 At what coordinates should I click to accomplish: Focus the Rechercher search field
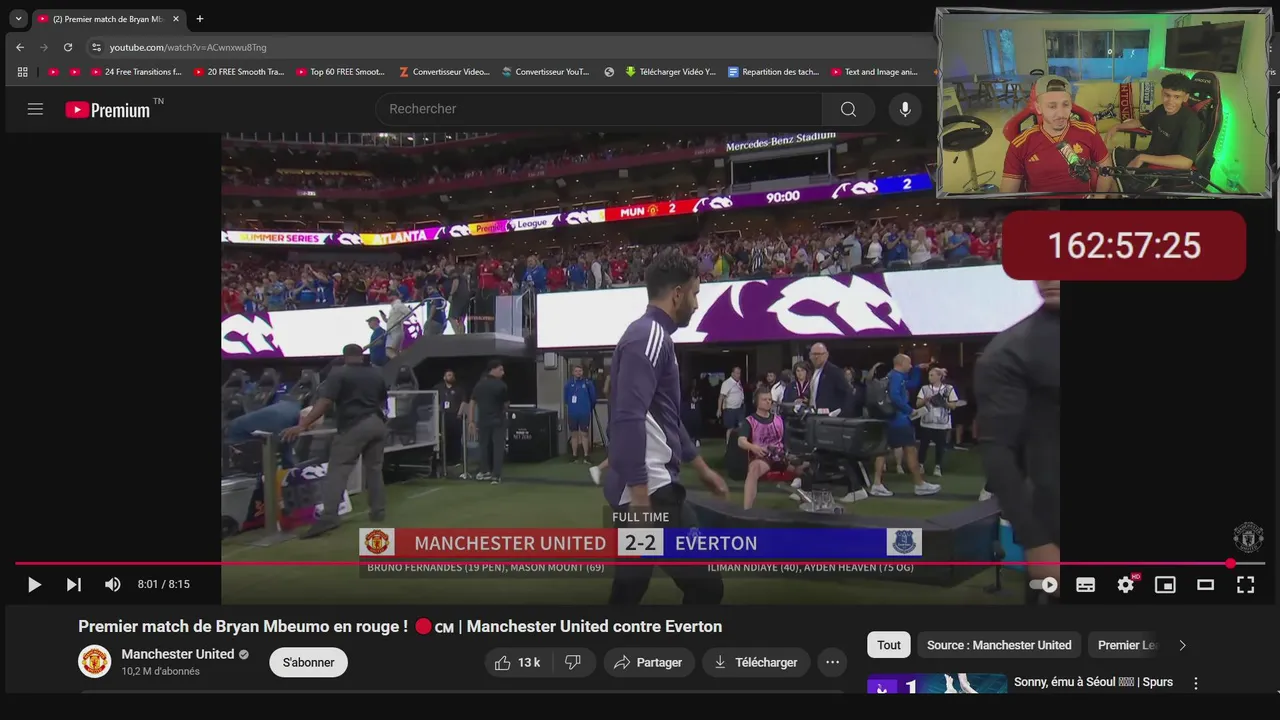click(598, 109)
